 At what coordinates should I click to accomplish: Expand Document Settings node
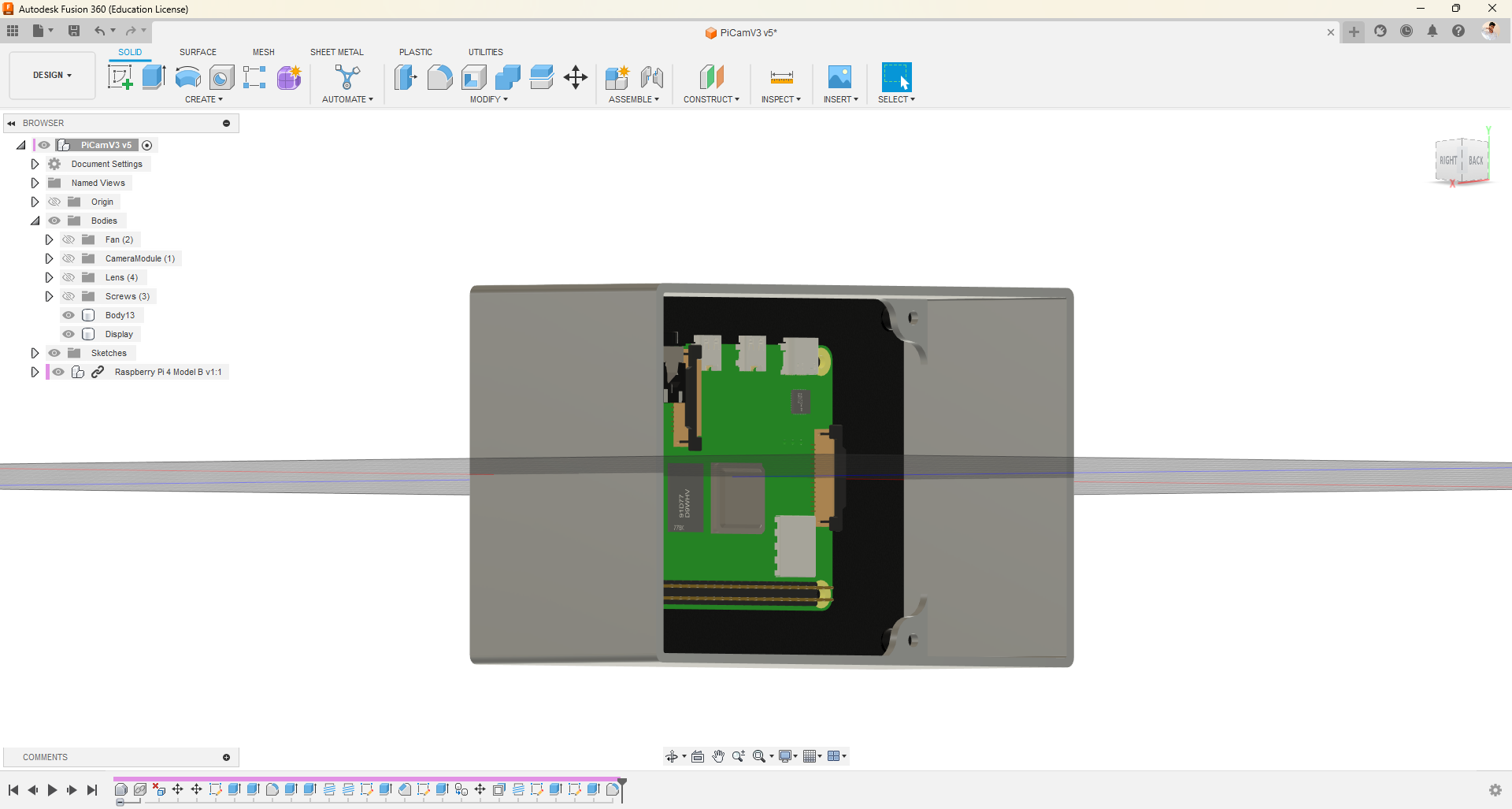(x=35, y=164)
